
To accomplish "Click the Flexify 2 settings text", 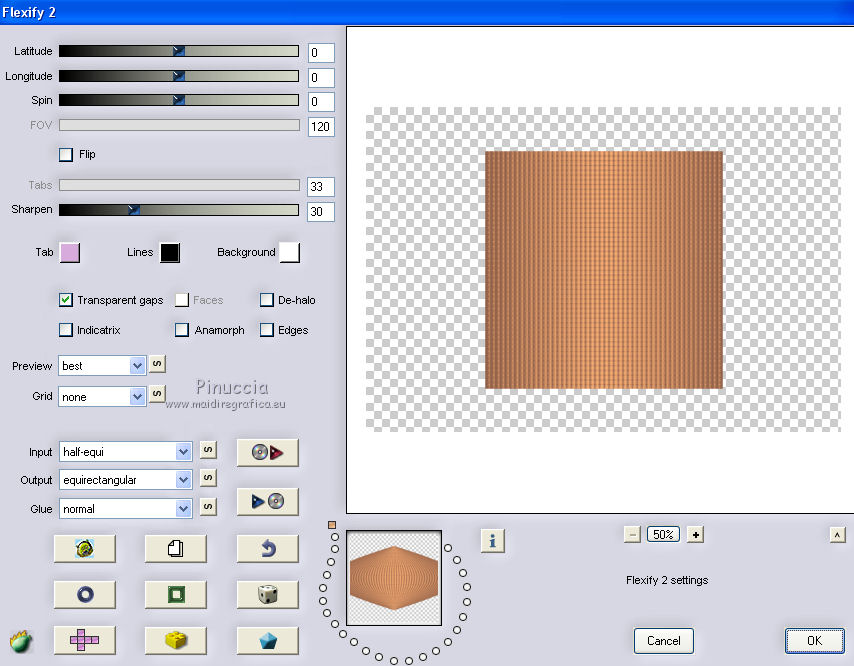I will [x=667, y=581].
